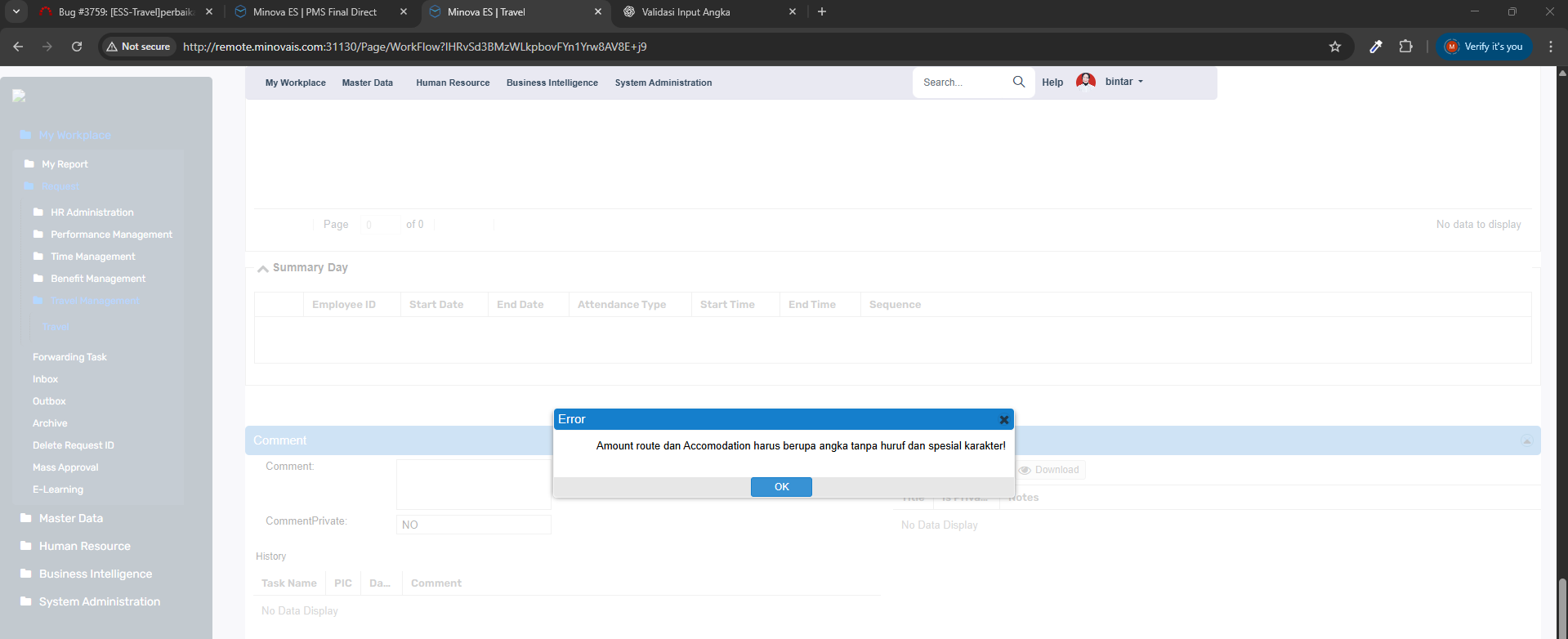The height and width of the screenshot is (639, 1568).
Task: Click the bintar user avatar
Action: [1086, 81]
